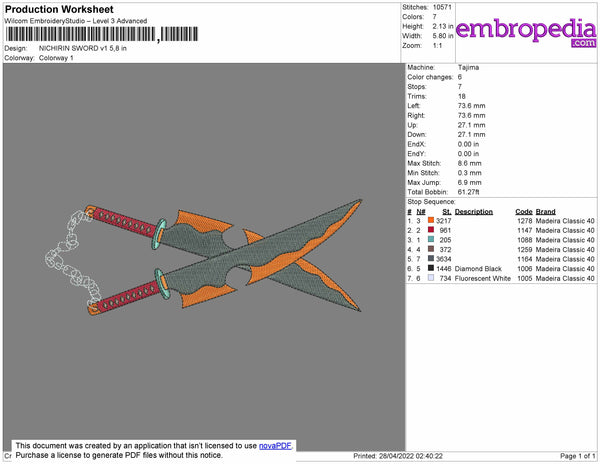Click the novaPDF license link
Screen dimensions: 600x464
point(275,446)
